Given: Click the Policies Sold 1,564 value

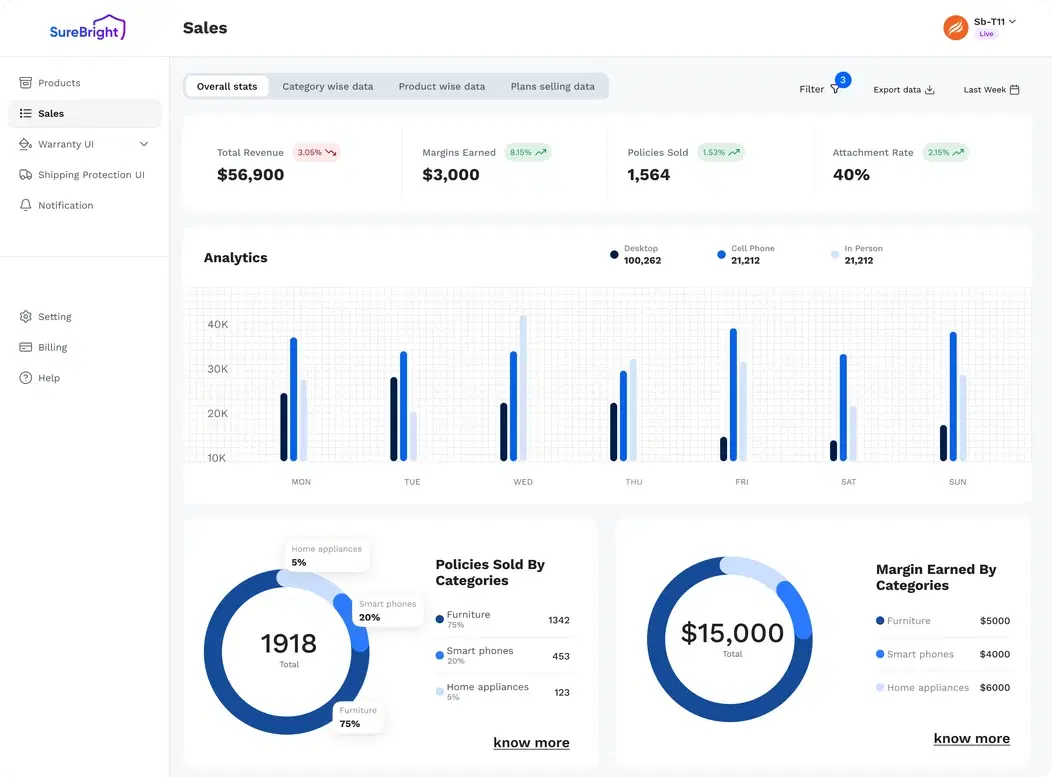Looking at the screenshot, I should pyautogui.click(x=648, y=174).
